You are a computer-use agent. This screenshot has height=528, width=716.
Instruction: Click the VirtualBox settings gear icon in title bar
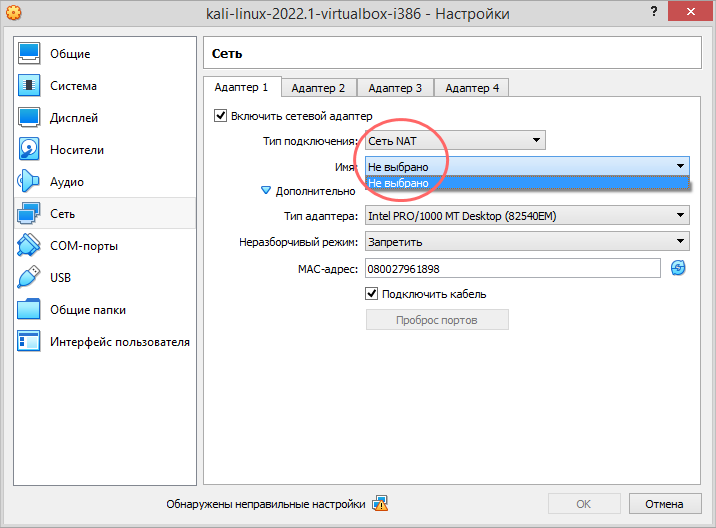point(14,13)
